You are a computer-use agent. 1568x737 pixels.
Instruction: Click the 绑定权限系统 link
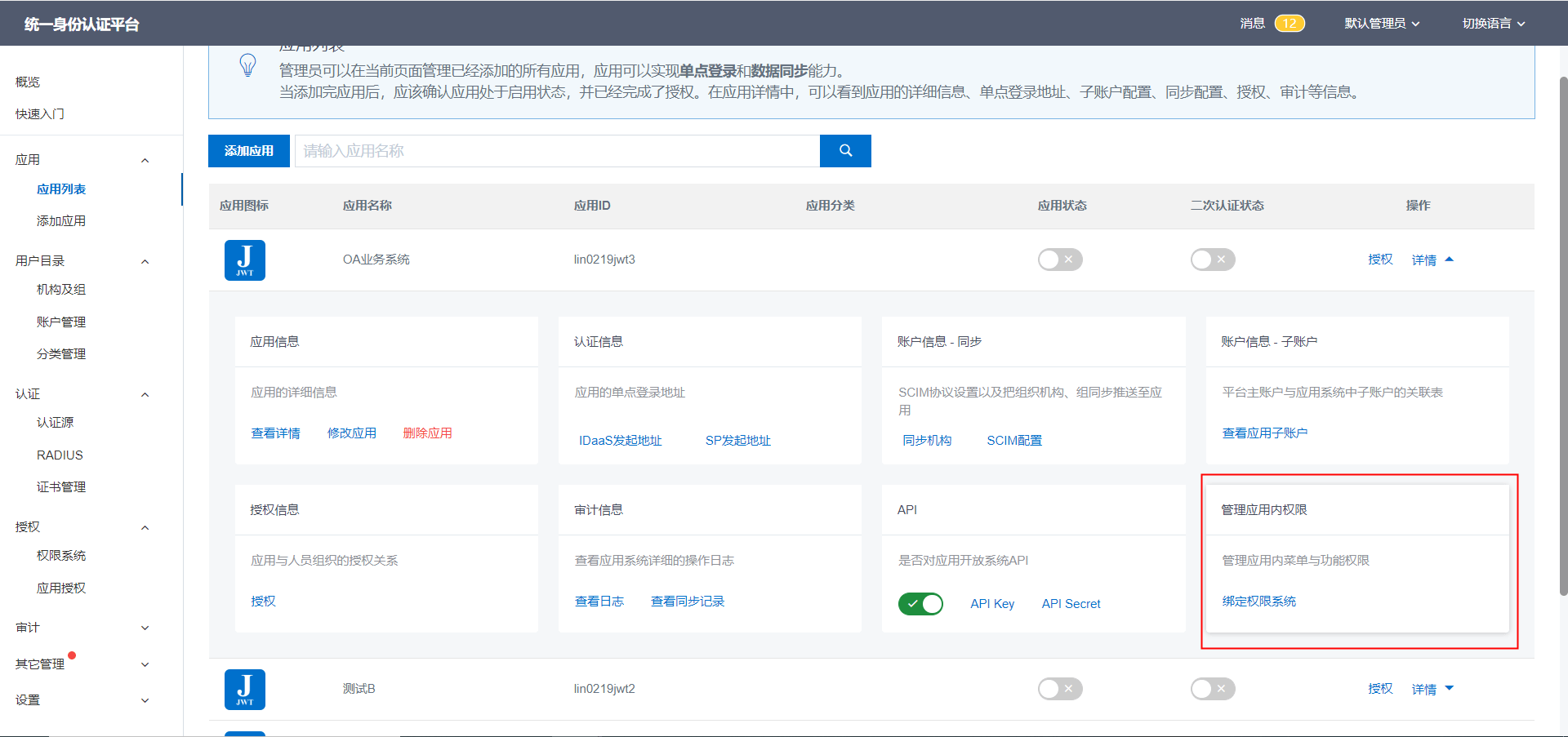(1258, 602)
